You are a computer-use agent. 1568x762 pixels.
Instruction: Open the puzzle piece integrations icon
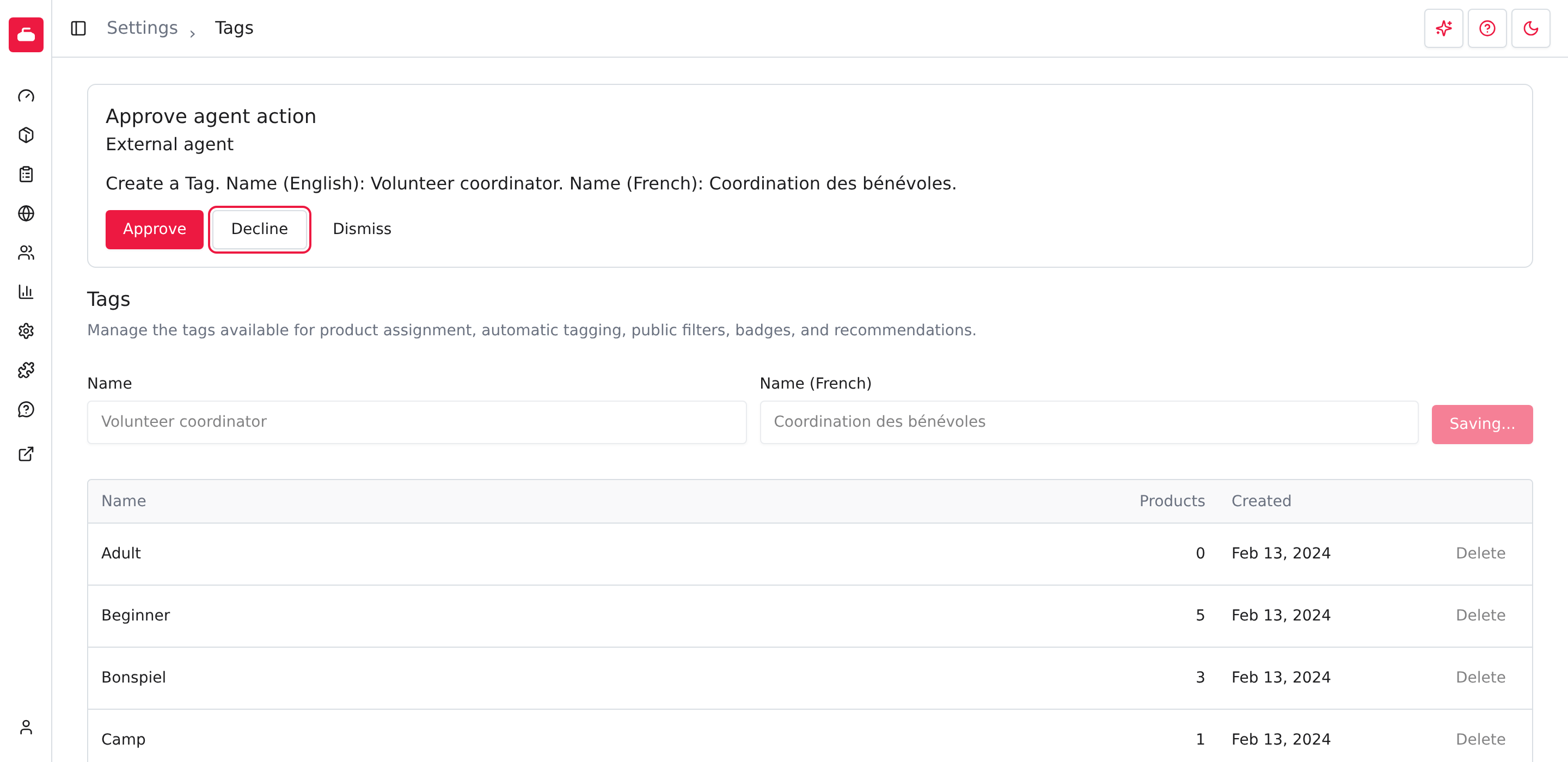[x=26, y=370]
